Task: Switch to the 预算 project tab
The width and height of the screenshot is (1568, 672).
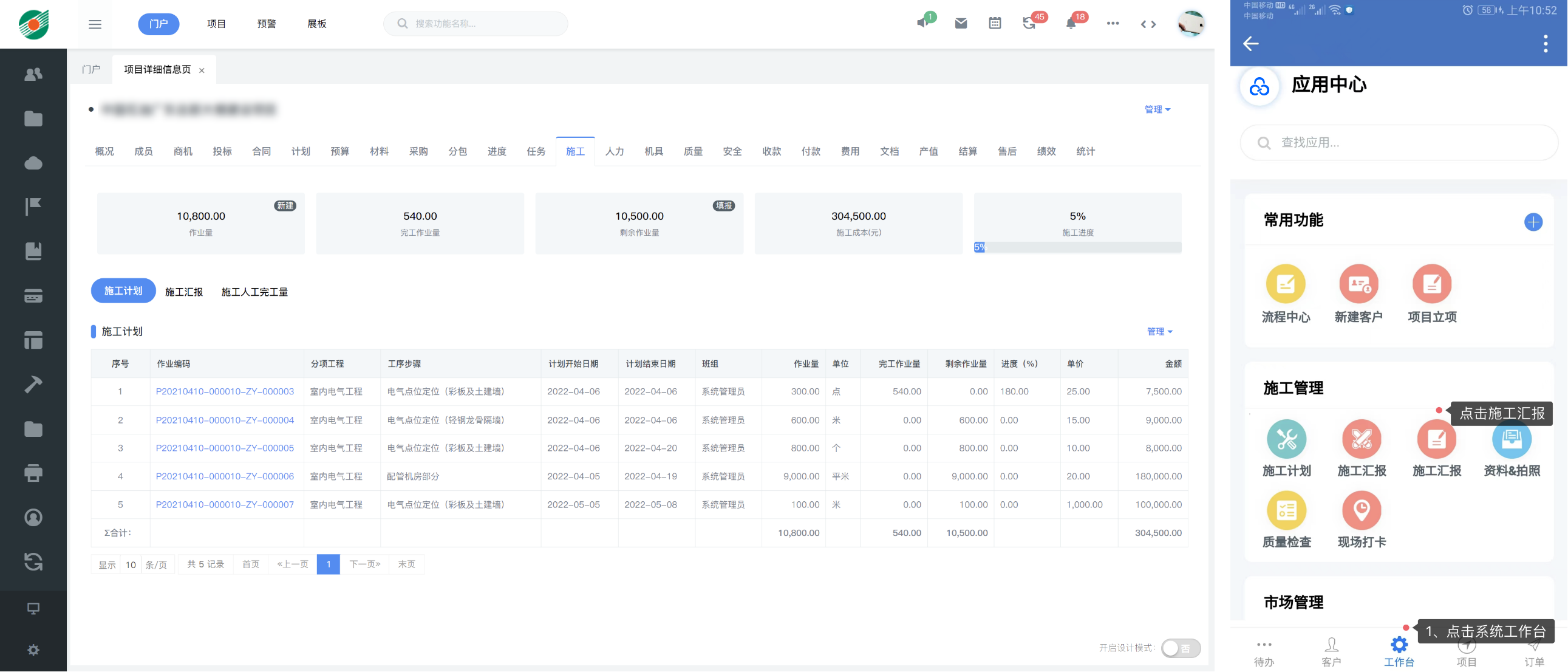Action: tap(339, 151)
